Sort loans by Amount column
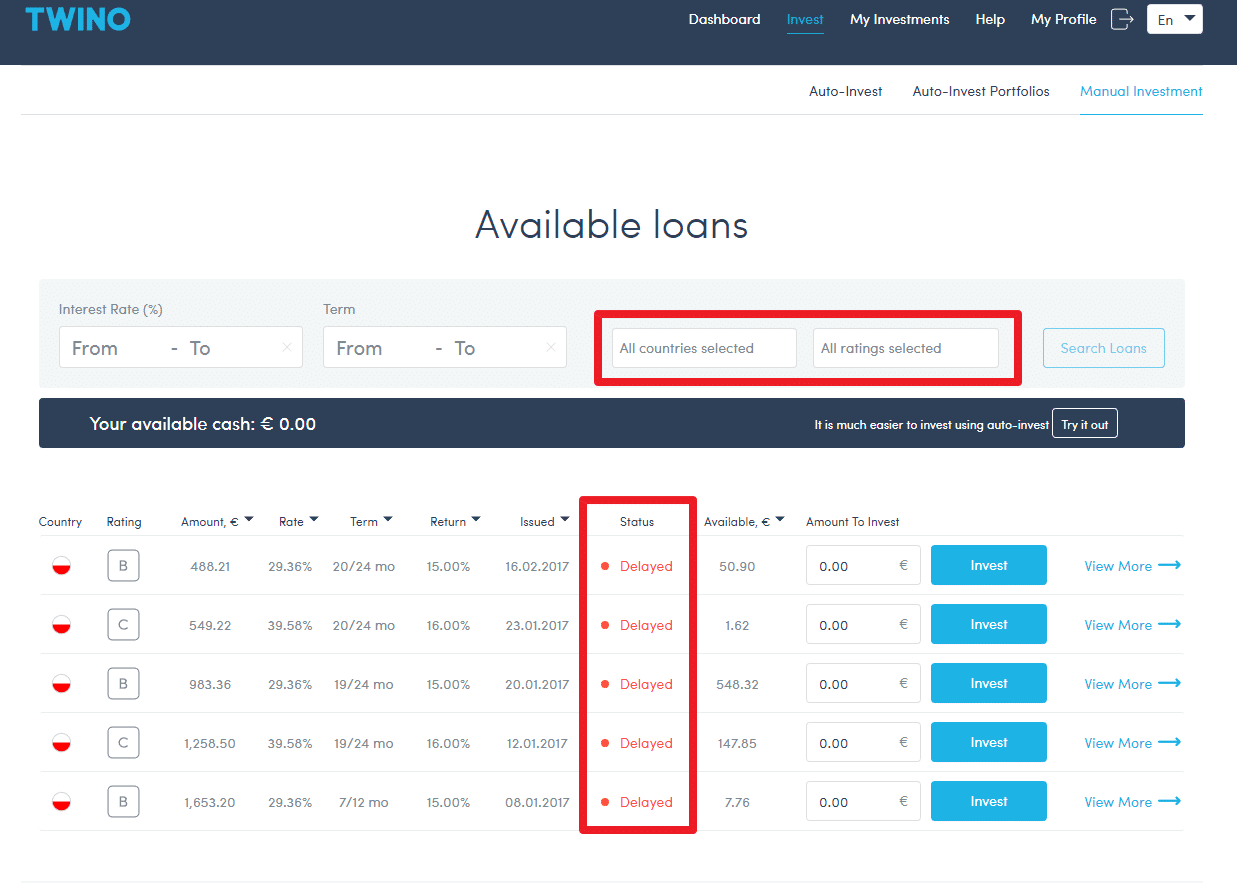This screenshot has height=883, width=1237. [x=217, y=521]
